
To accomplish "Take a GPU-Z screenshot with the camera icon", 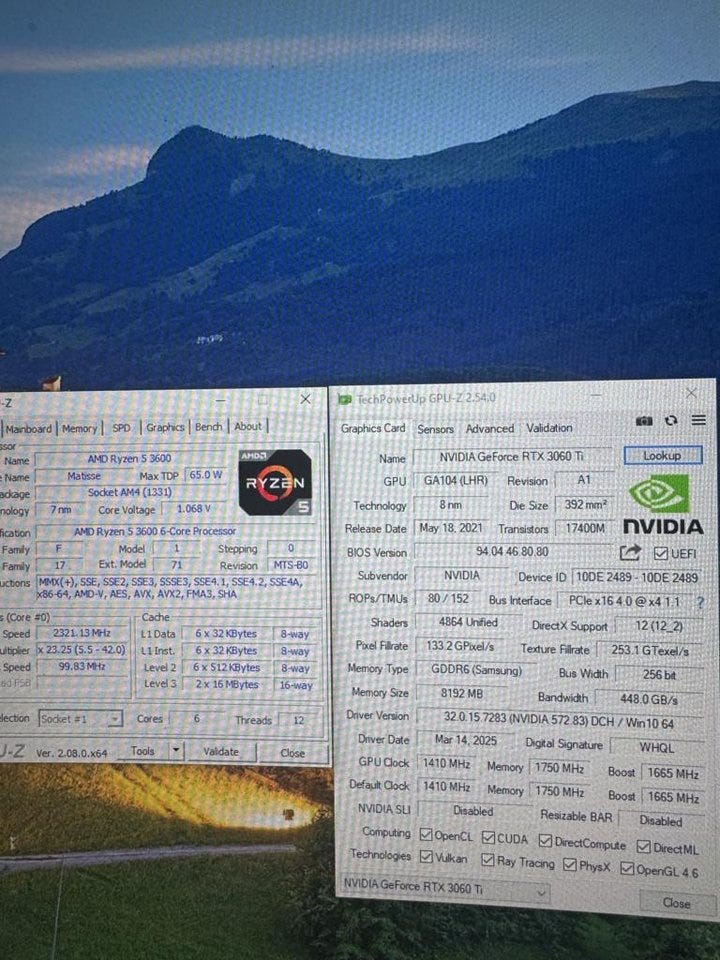I will (x=643, y=421).
